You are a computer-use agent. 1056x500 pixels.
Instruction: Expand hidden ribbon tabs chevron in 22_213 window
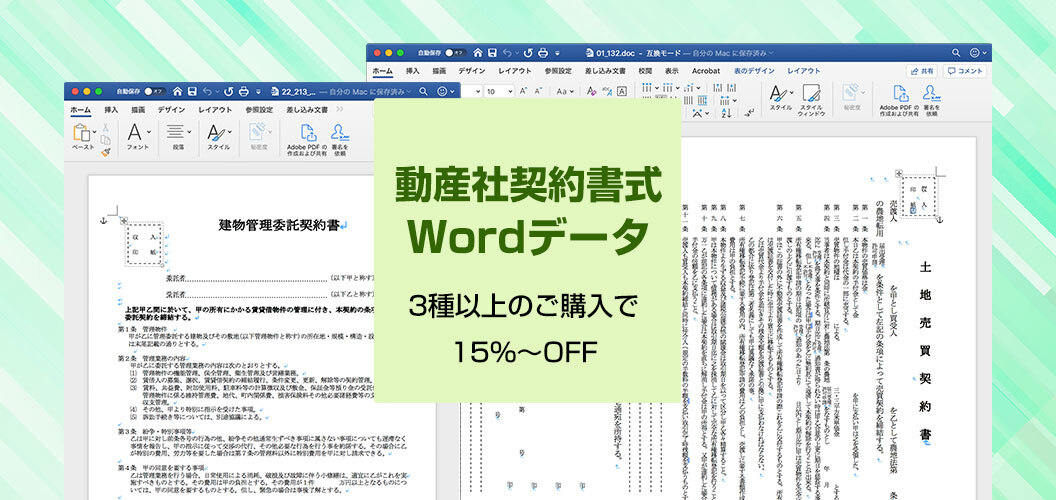pyautogui.click(x=339, y=109)
